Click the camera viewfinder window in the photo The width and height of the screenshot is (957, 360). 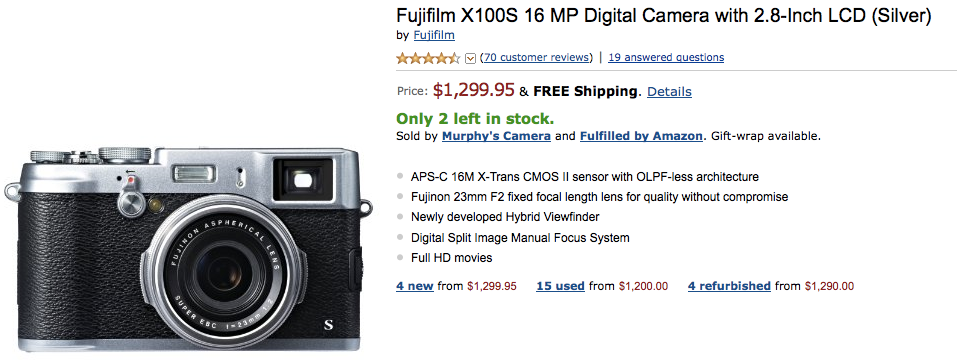[x=304, y=179]
